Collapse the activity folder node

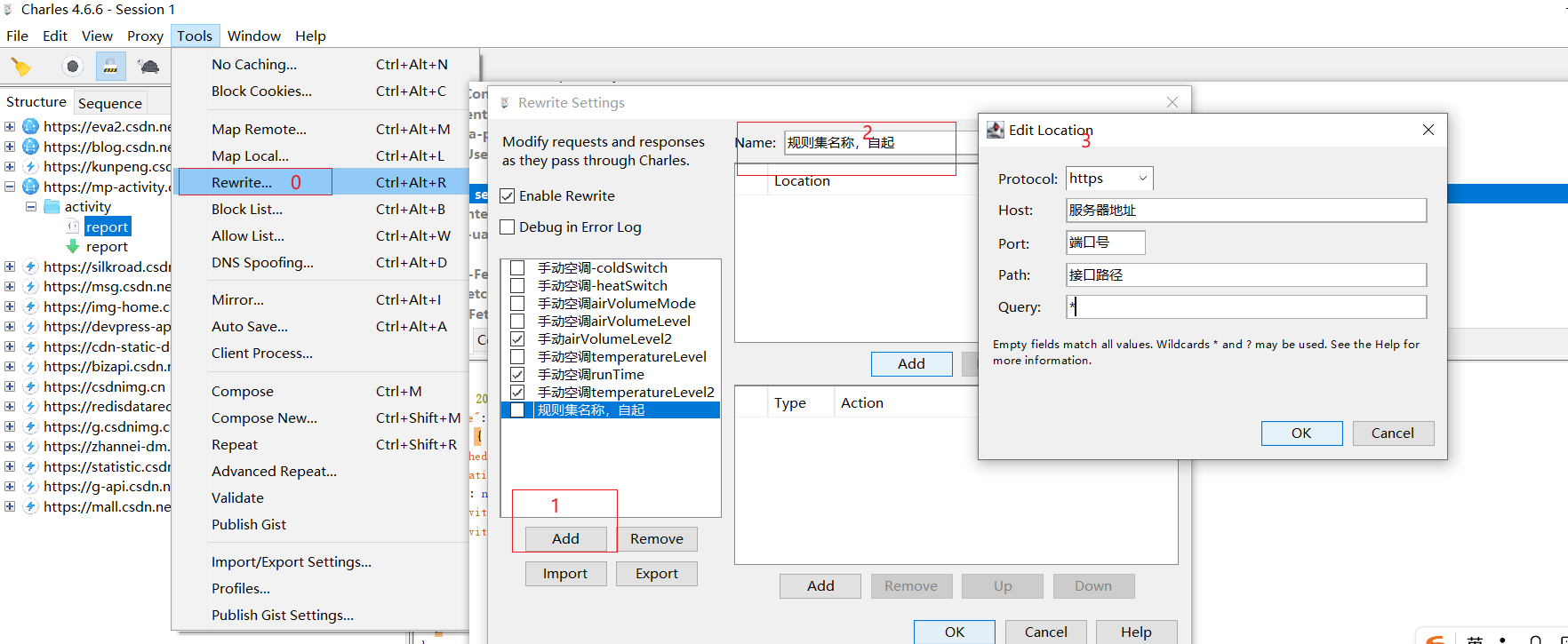point(31,206)
